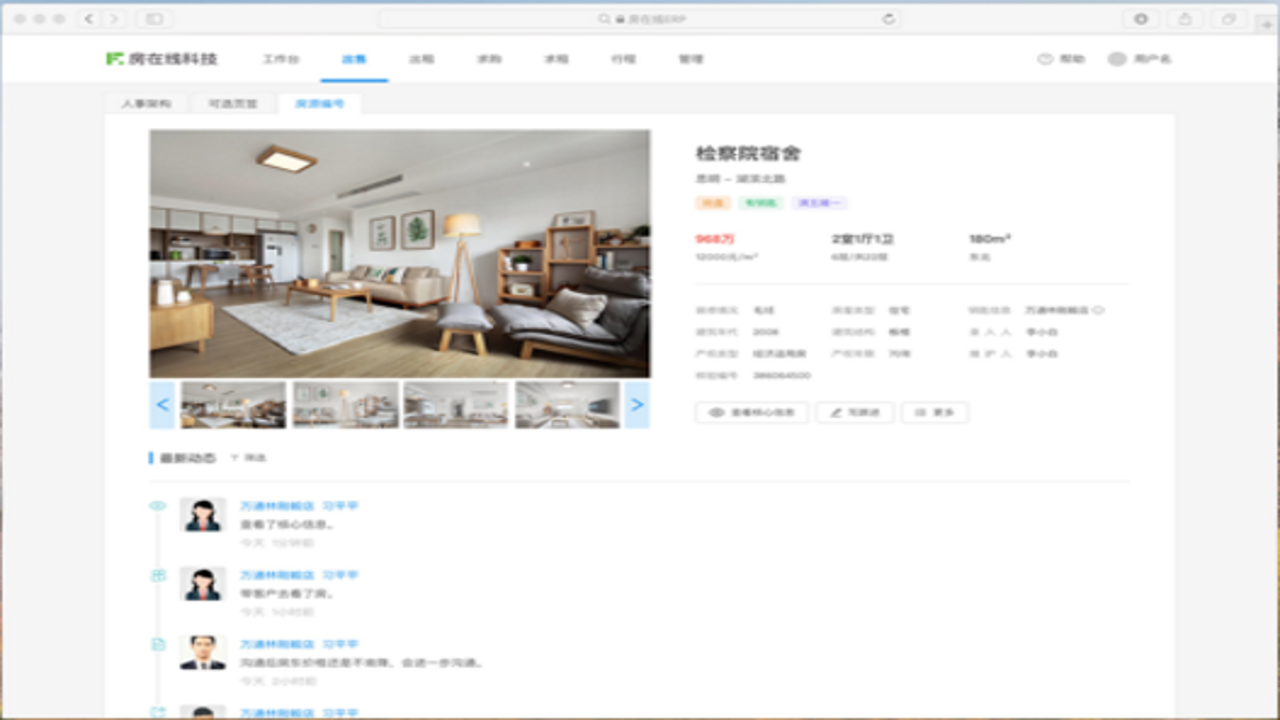The image size is (1280, 720).
Task: Click the 最新动态 section heading
Action: [187, 458]
